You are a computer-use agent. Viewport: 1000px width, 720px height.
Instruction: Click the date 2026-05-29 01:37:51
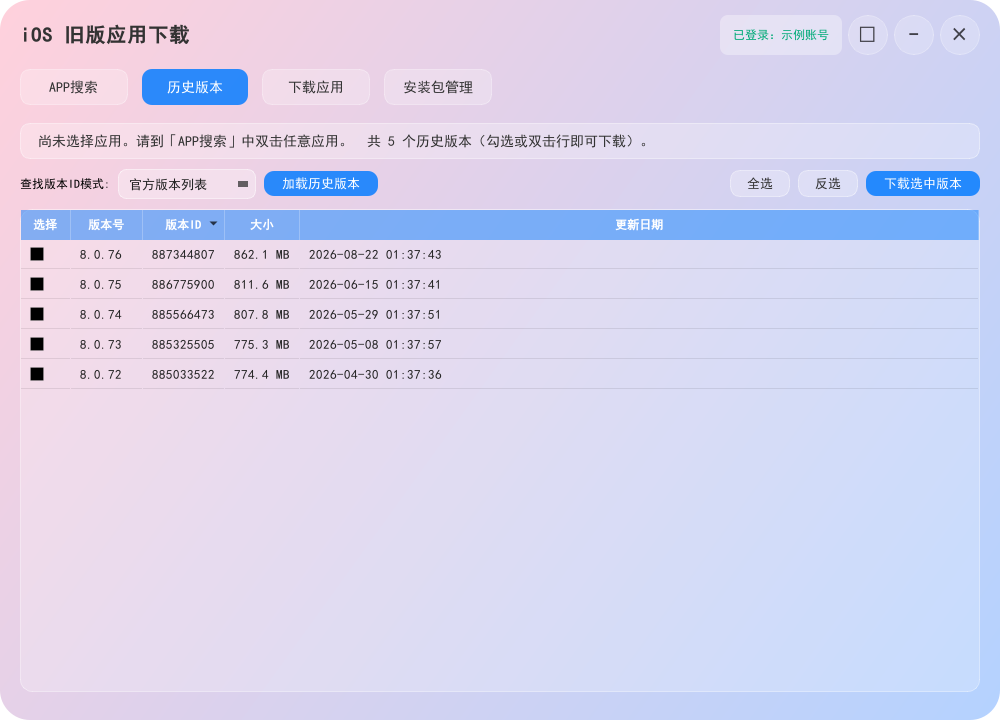tap(375, 315)
